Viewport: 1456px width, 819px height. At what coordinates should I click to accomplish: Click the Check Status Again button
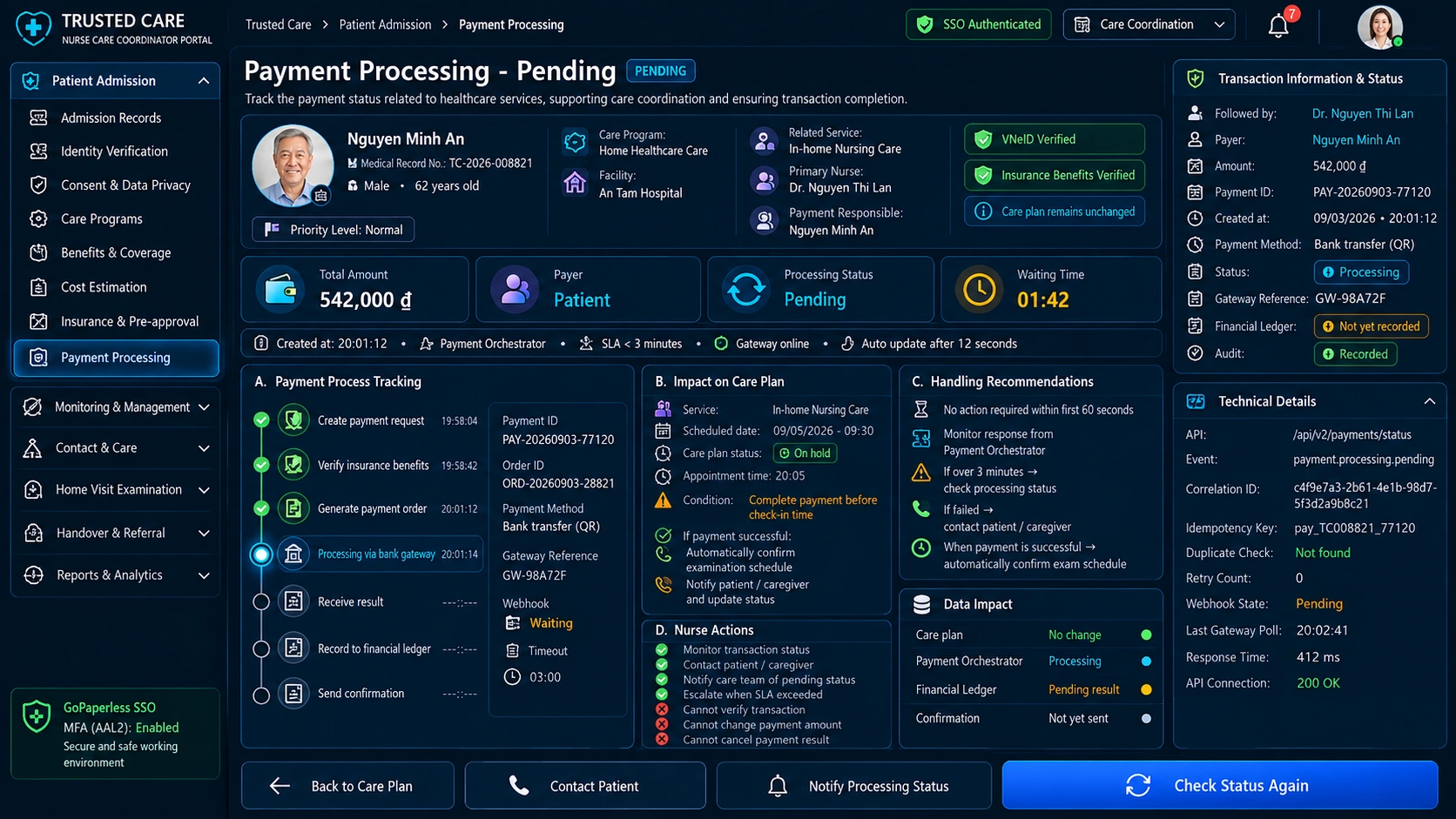point(1219,786)
